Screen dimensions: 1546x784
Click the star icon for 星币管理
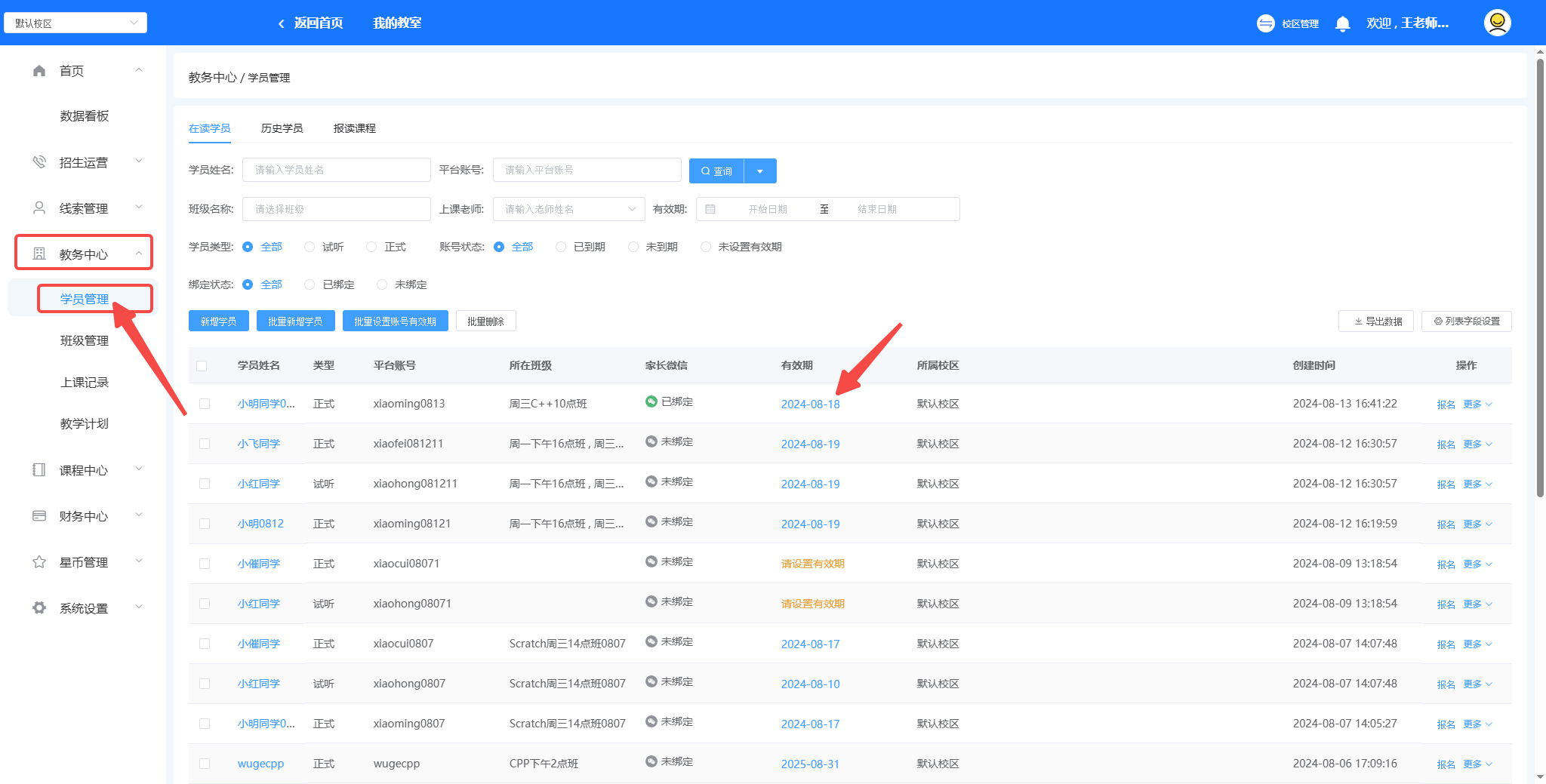point(39,562)
